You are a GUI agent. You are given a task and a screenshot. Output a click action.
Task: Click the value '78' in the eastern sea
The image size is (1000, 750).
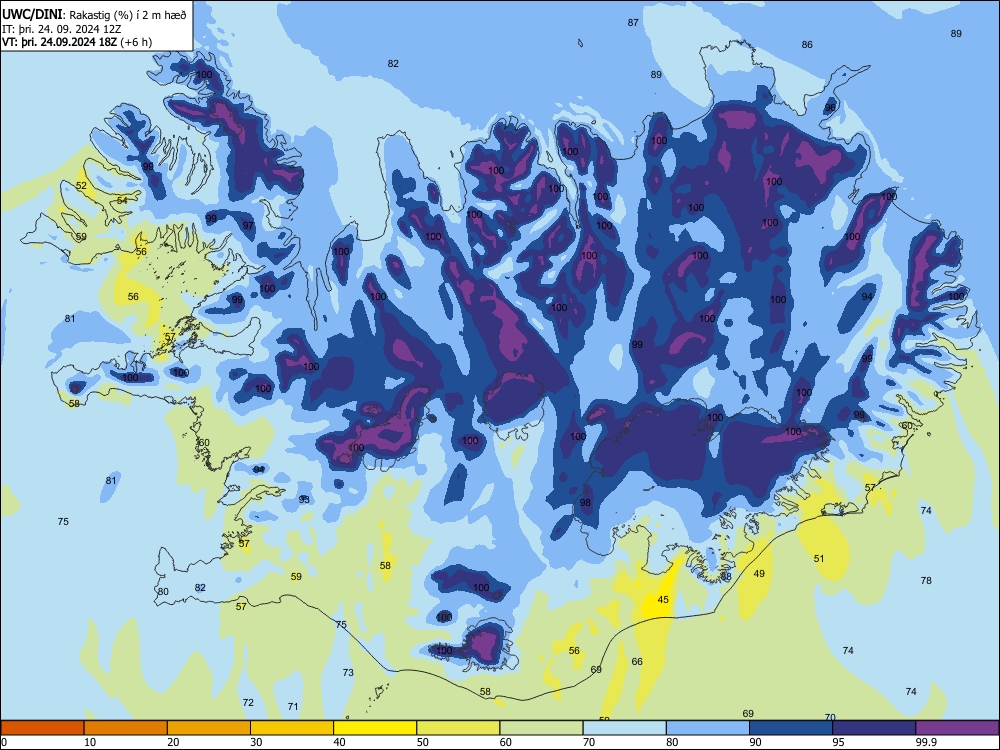pos(926,580)
